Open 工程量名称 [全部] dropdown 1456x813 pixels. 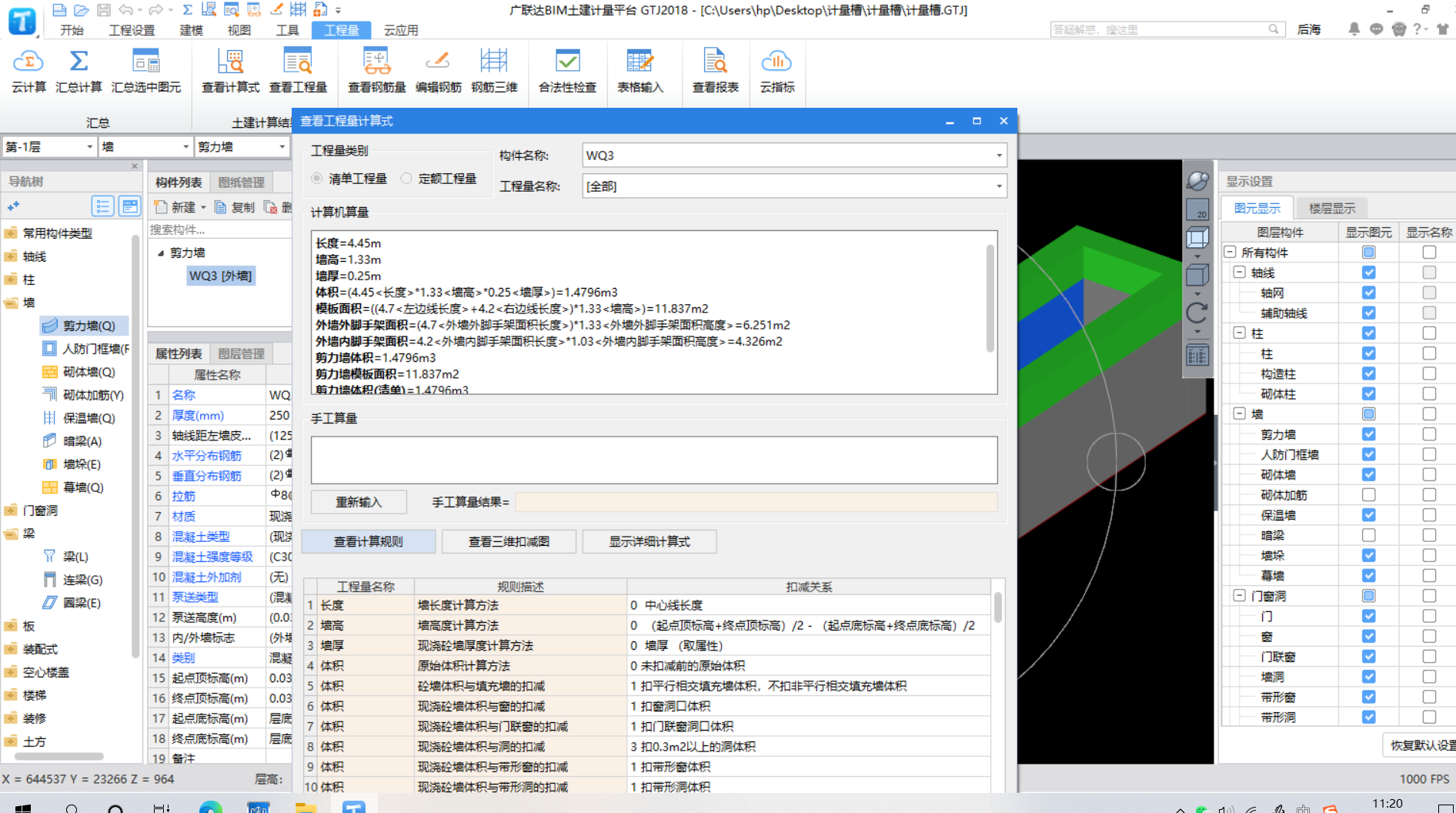[x=999, y=186]
